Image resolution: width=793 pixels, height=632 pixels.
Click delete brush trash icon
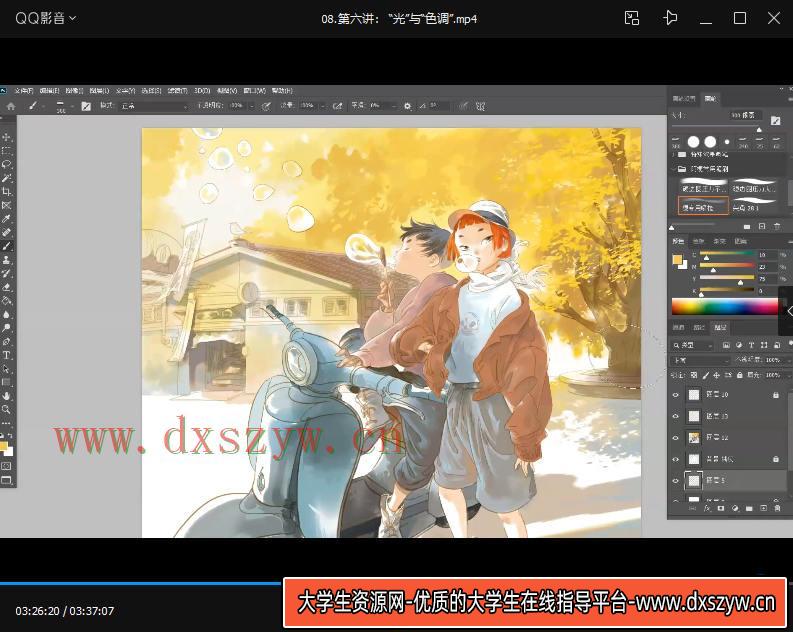tap(777, 227)
